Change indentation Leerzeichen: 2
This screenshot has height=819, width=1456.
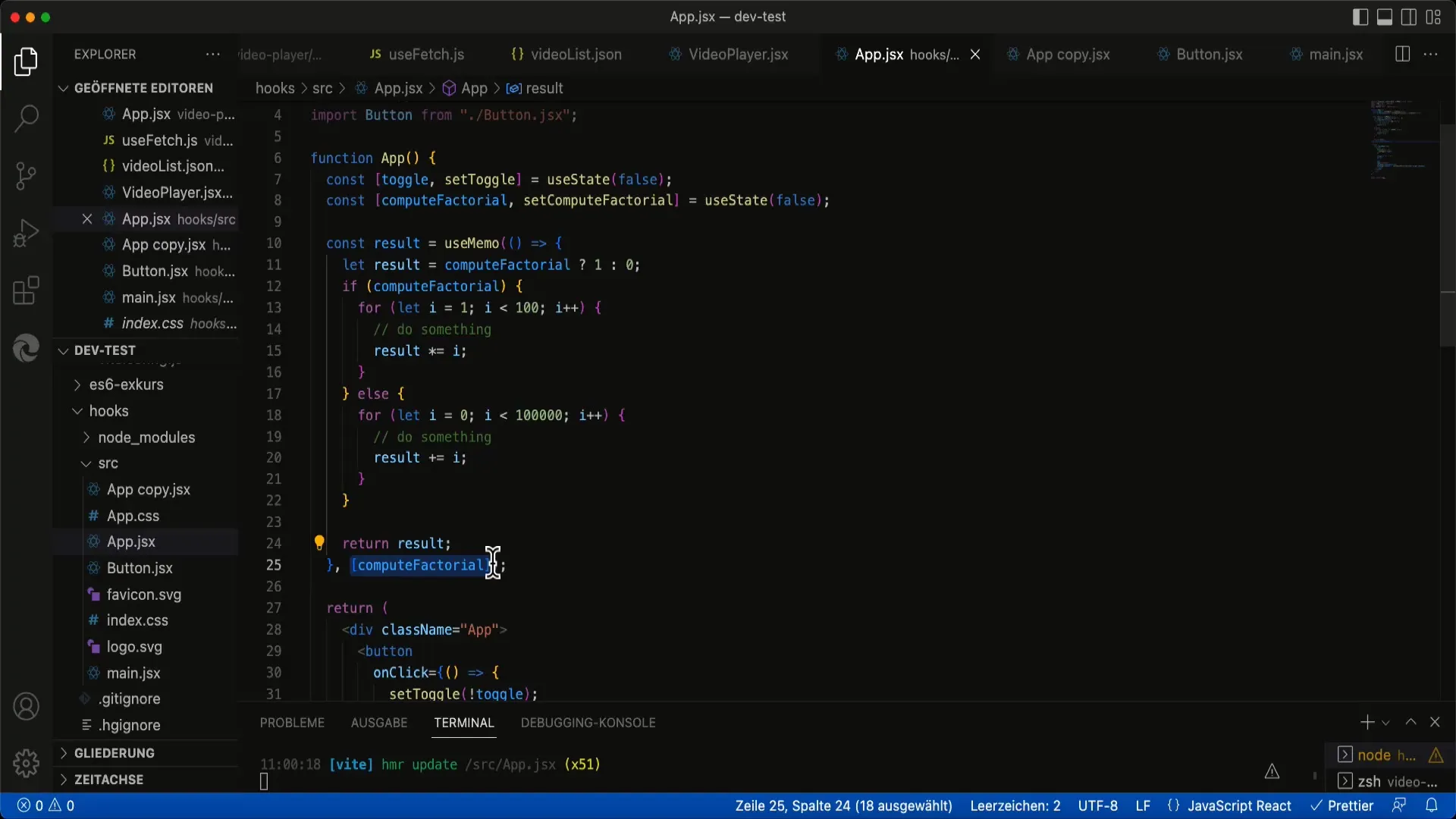tap(1015, 805)
